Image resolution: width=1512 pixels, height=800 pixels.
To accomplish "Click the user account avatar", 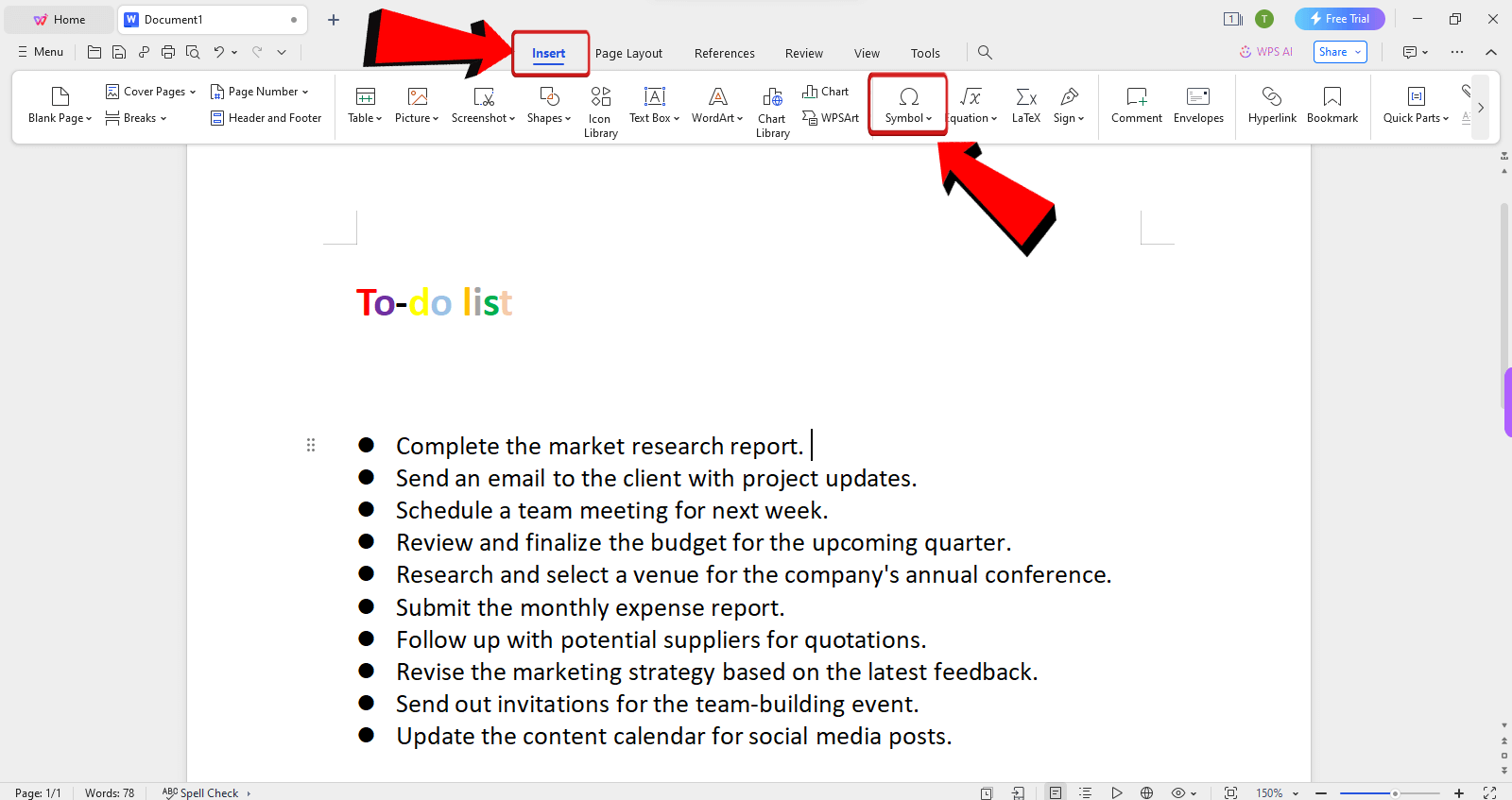I will tap(1264, 19).
